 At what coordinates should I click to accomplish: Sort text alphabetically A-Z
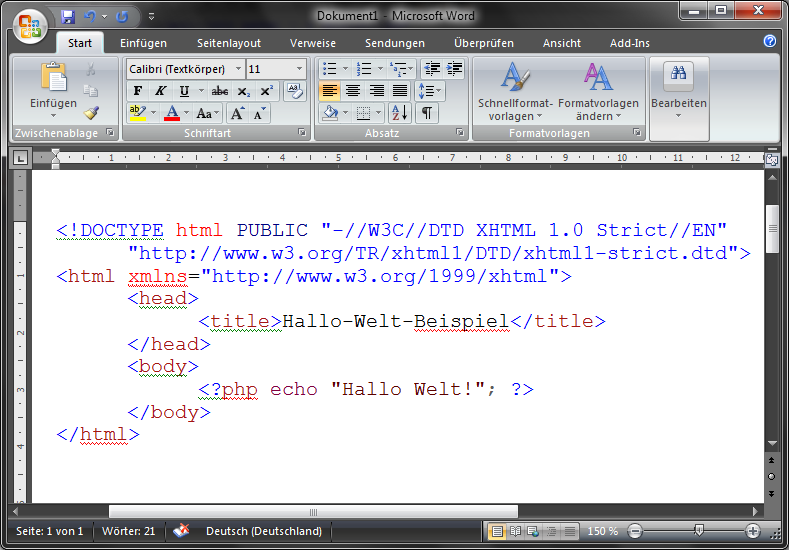400,113
